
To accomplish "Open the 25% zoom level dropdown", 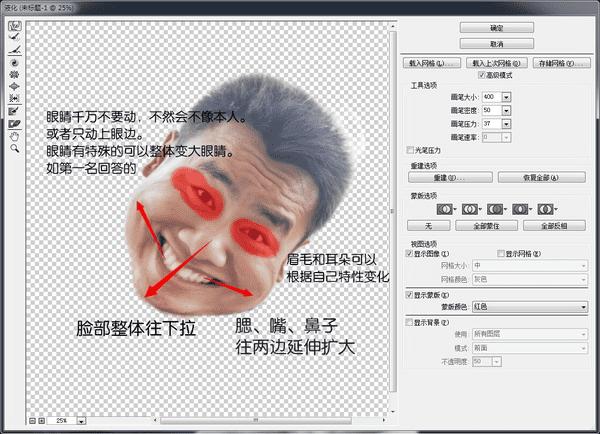I will pos(82,421).
